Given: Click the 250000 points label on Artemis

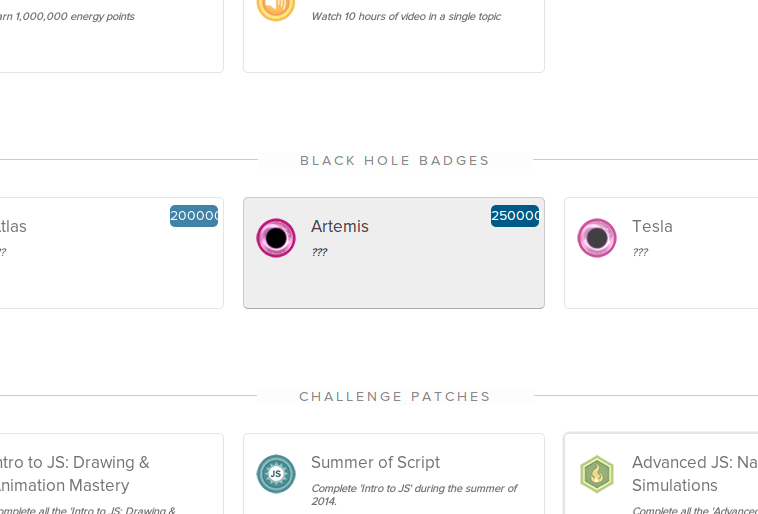Looking at the screenshot, I should pyautogui.click(x=515, y=216).
